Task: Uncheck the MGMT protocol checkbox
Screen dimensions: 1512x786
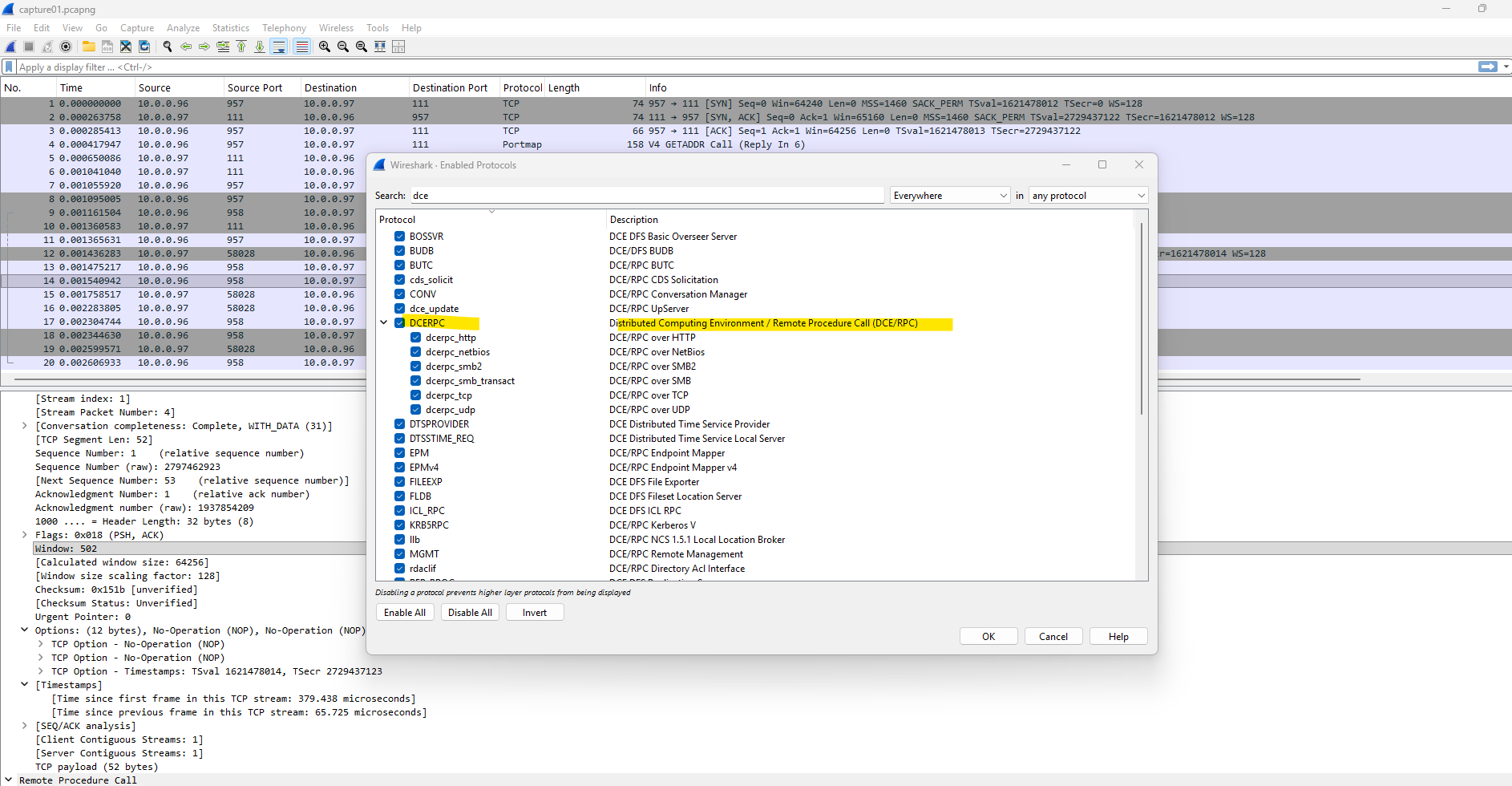Action: point(399,554)
